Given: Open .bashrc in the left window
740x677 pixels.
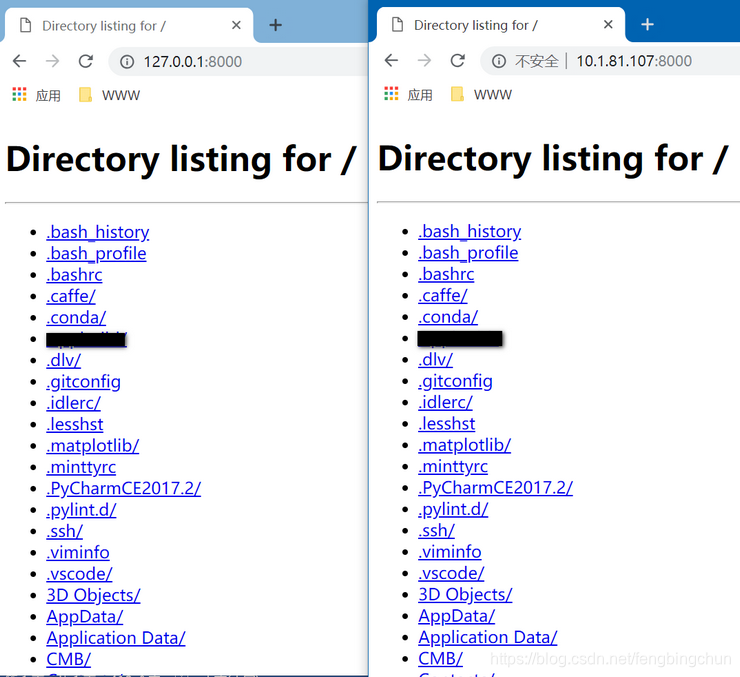Looking at the screenshot, I should 74,275.
